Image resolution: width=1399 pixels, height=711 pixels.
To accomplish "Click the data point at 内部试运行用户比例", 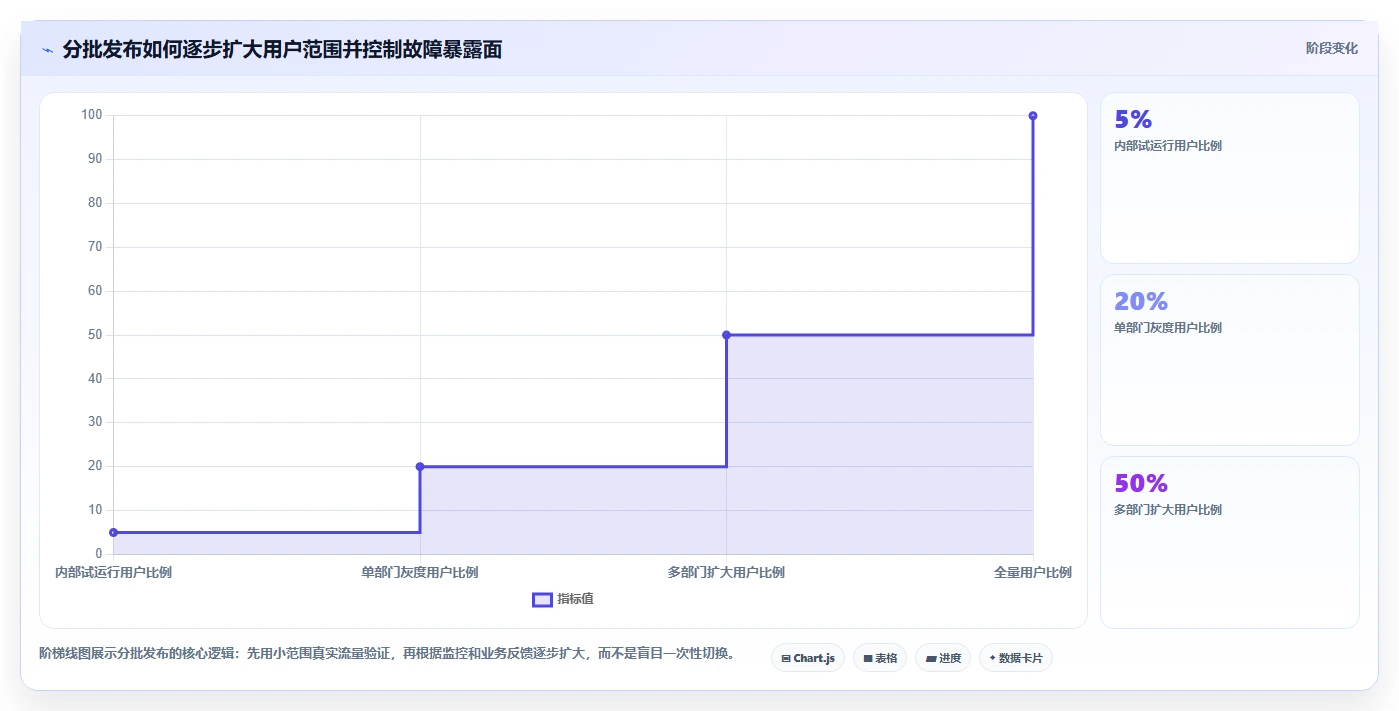I will (114, 532).
